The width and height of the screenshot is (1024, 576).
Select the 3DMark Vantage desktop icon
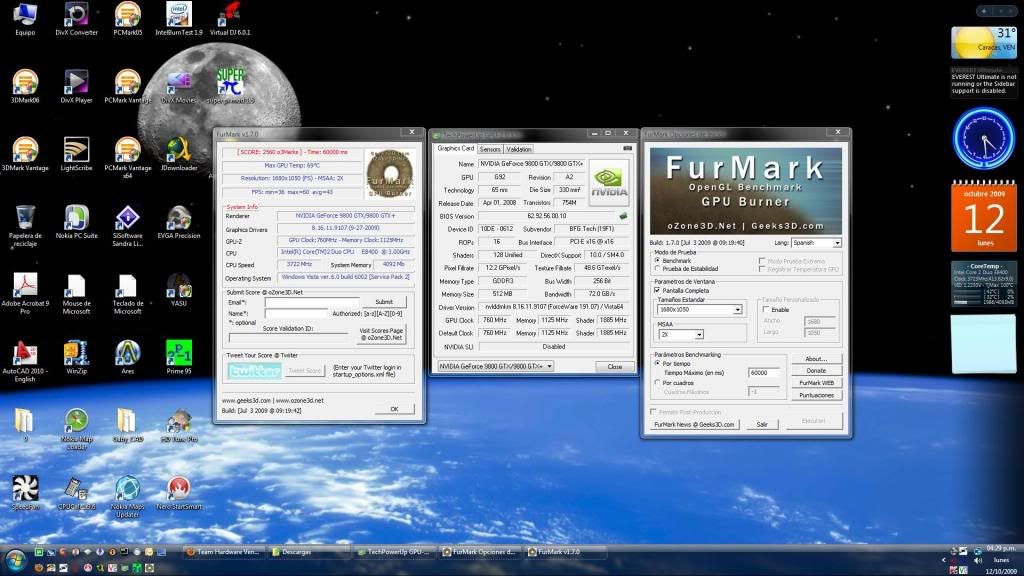[x=25, y=155]
